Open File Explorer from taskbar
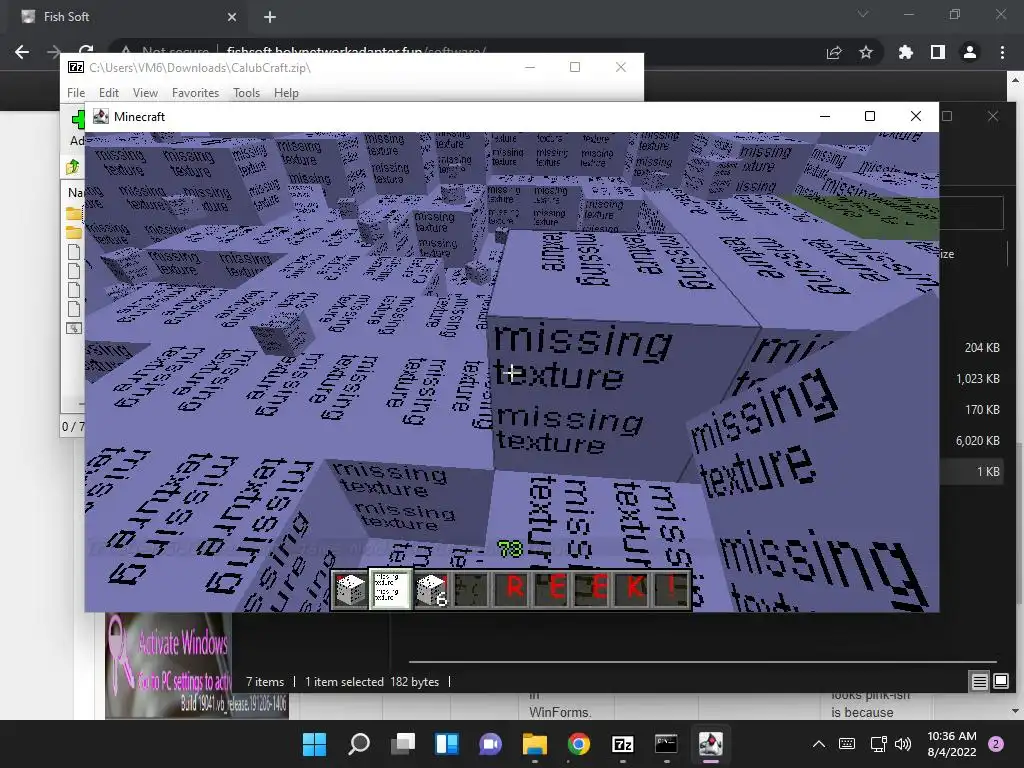 535,744
